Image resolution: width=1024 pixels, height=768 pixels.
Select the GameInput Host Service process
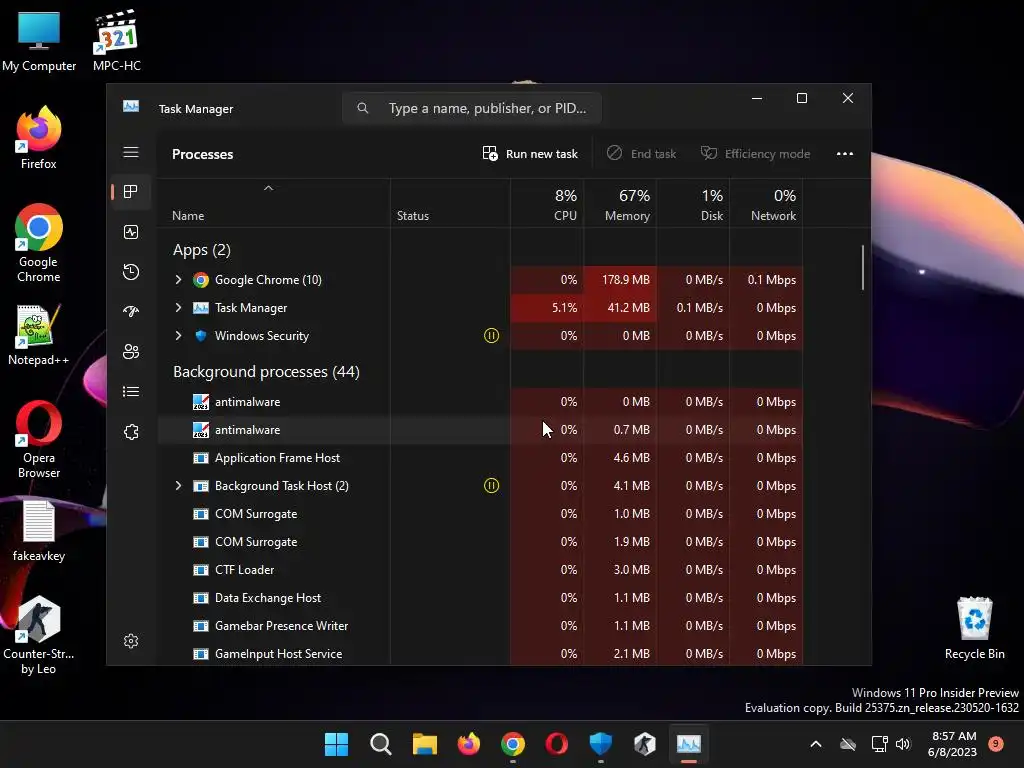(480, 653)
